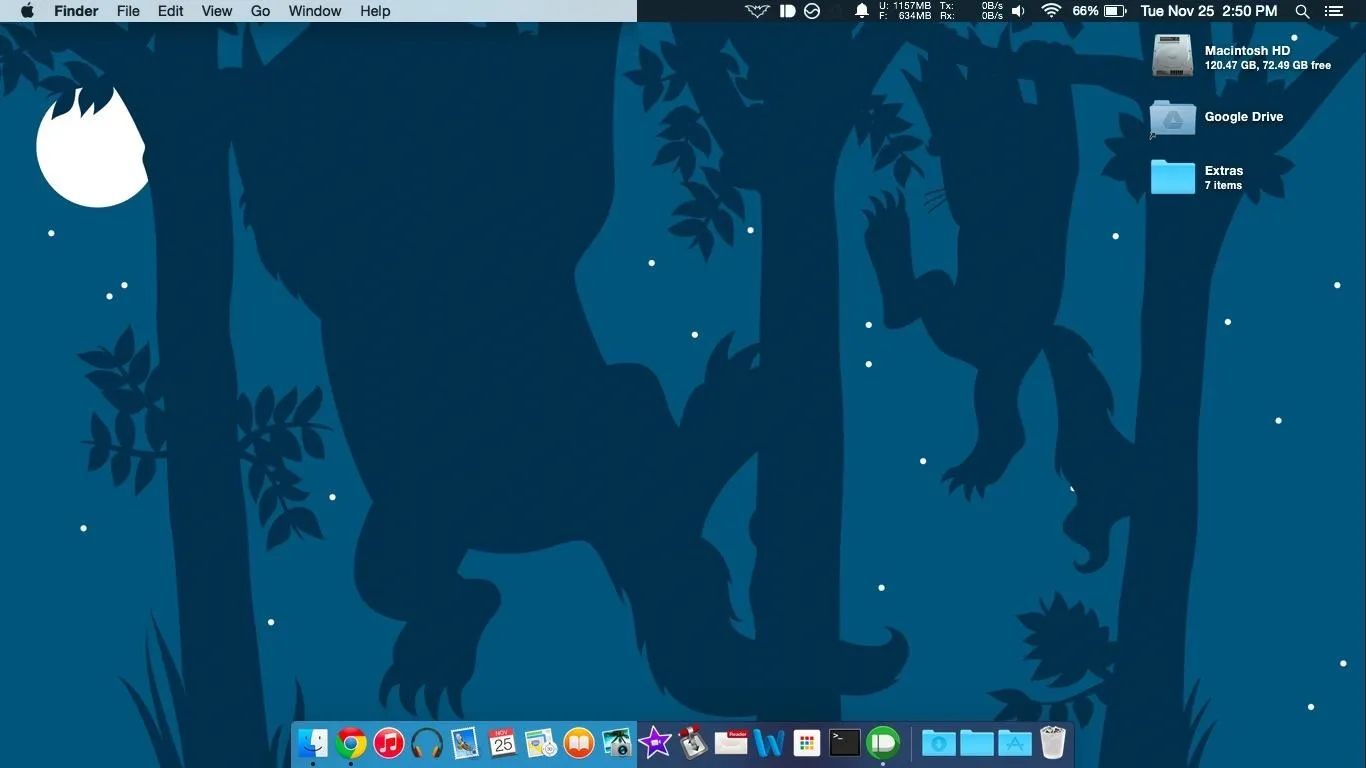Launch iBooks from the Dock
This screenshot has width=1366, height=768.
coord(579,743)
